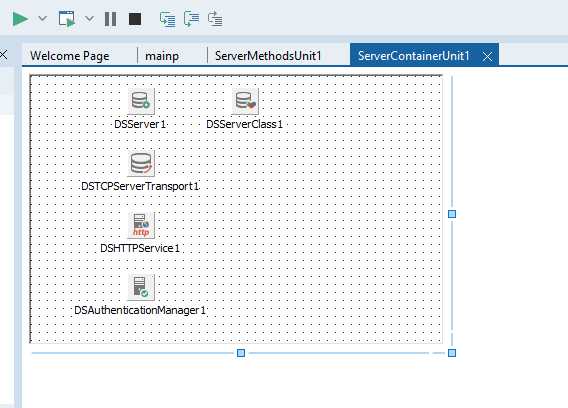Screen dimensions: 568x408
Task: Open the mainp tab
Action: coord(162,56)
